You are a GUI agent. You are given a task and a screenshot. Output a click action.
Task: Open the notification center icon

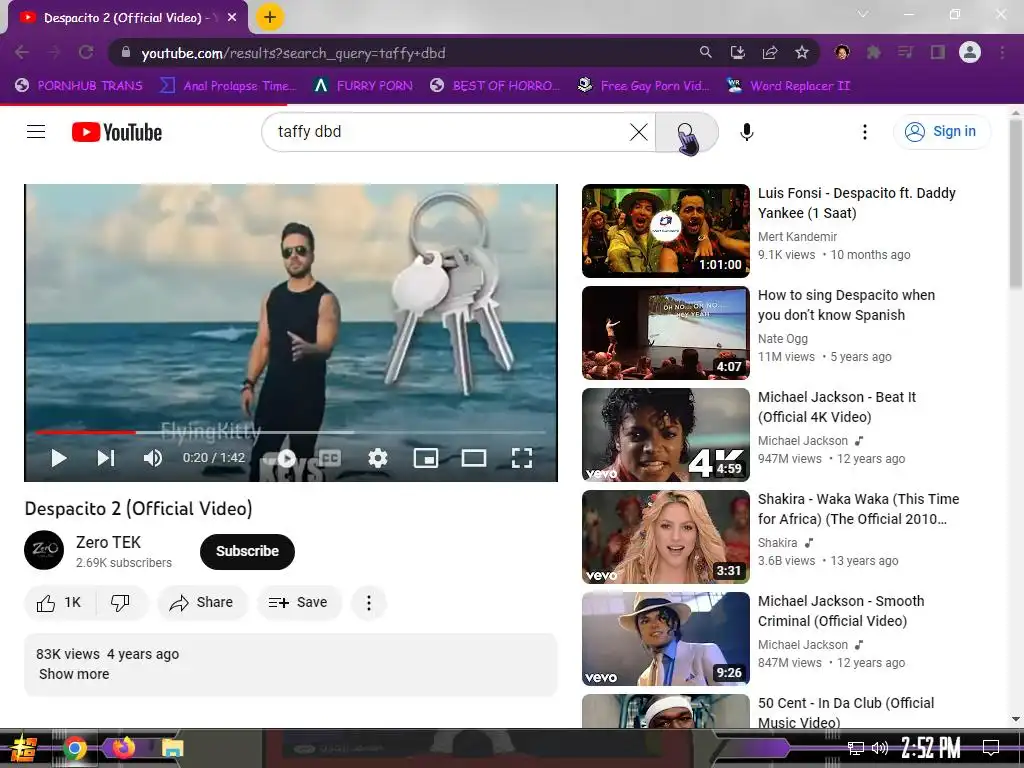pyautogui.click(x=991, y=748)
